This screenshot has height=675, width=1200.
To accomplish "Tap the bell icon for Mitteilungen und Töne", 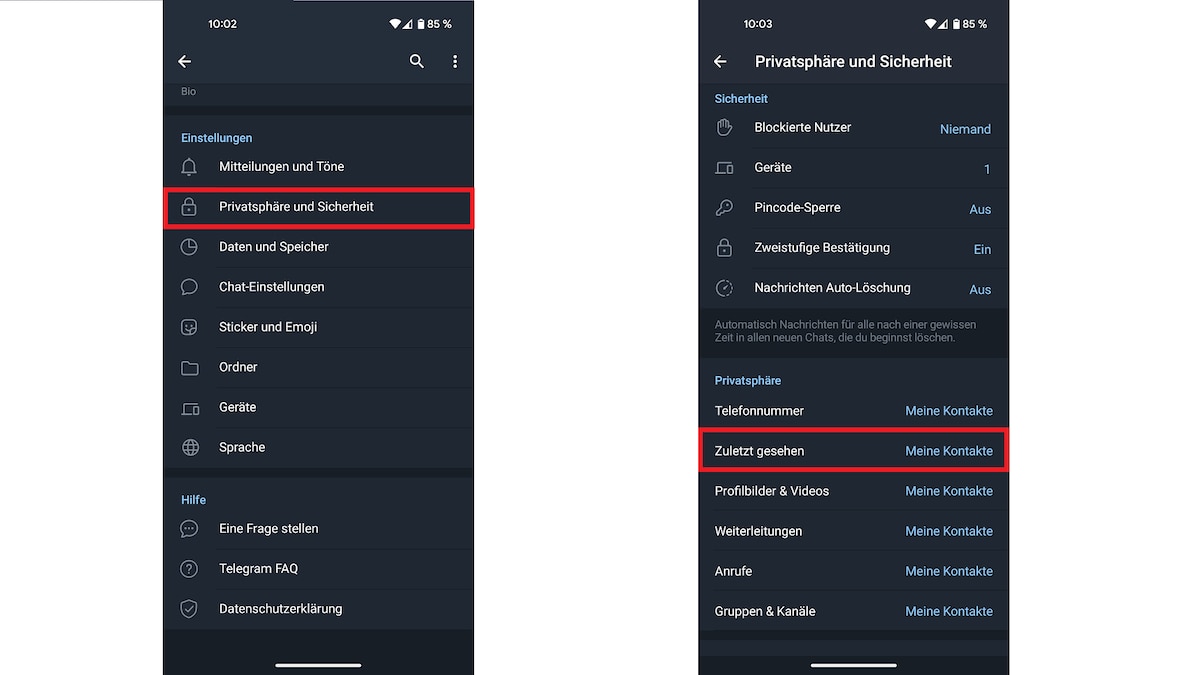I will [x=189, y=167].
